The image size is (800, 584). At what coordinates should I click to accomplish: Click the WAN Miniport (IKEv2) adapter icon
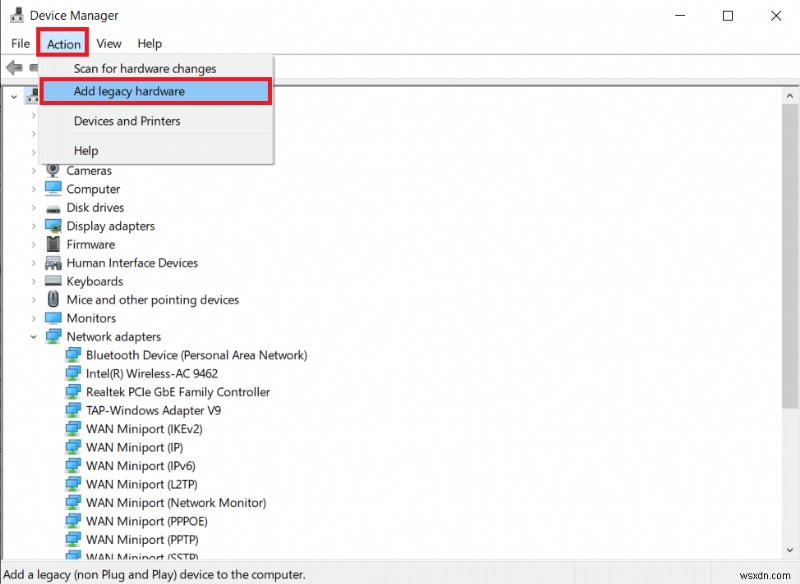pos(73,429)
